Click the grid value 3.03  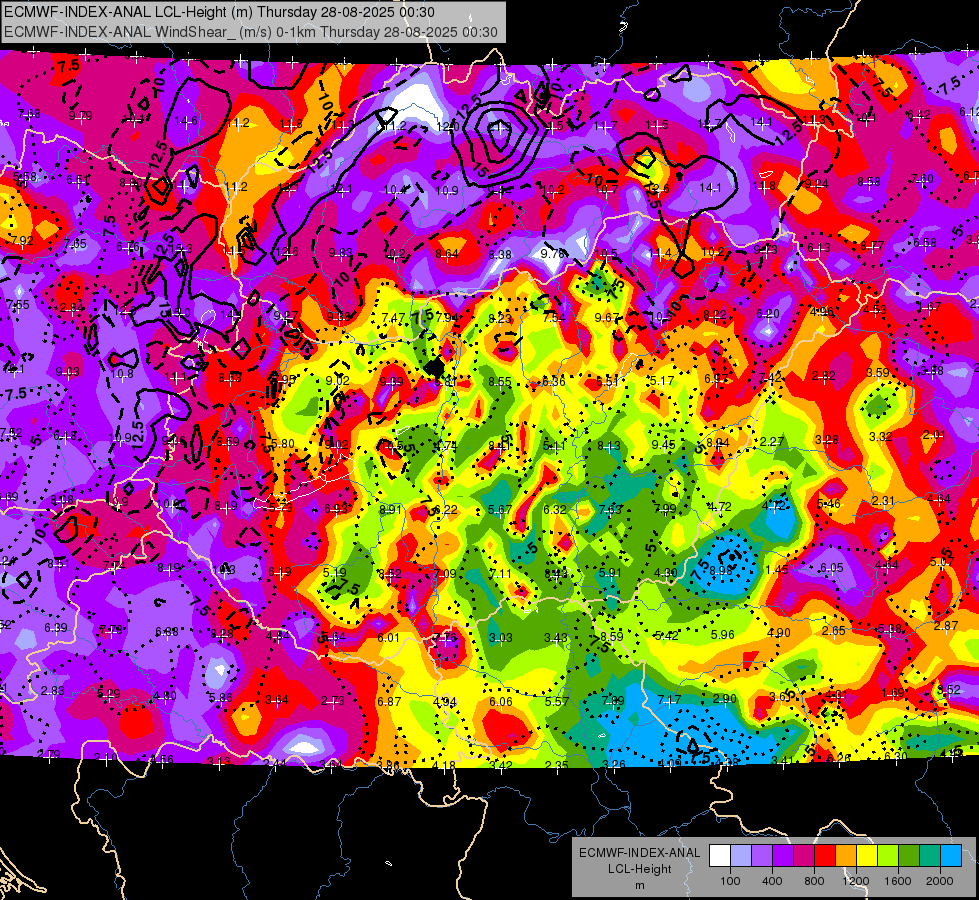click(501, 638)
